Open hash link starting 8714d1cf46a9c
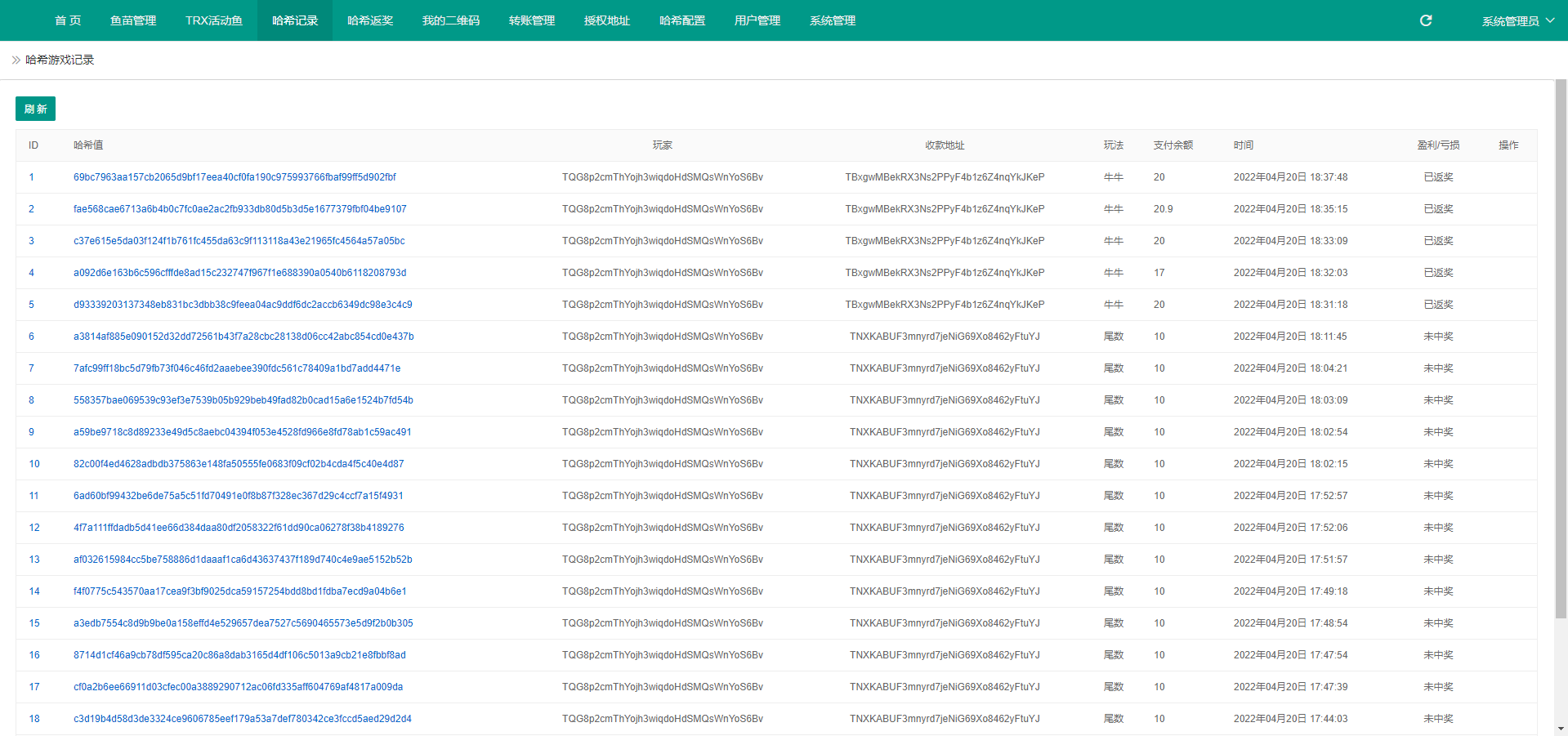Screen dimensions: 1568x736 click(x=239, y=655)
